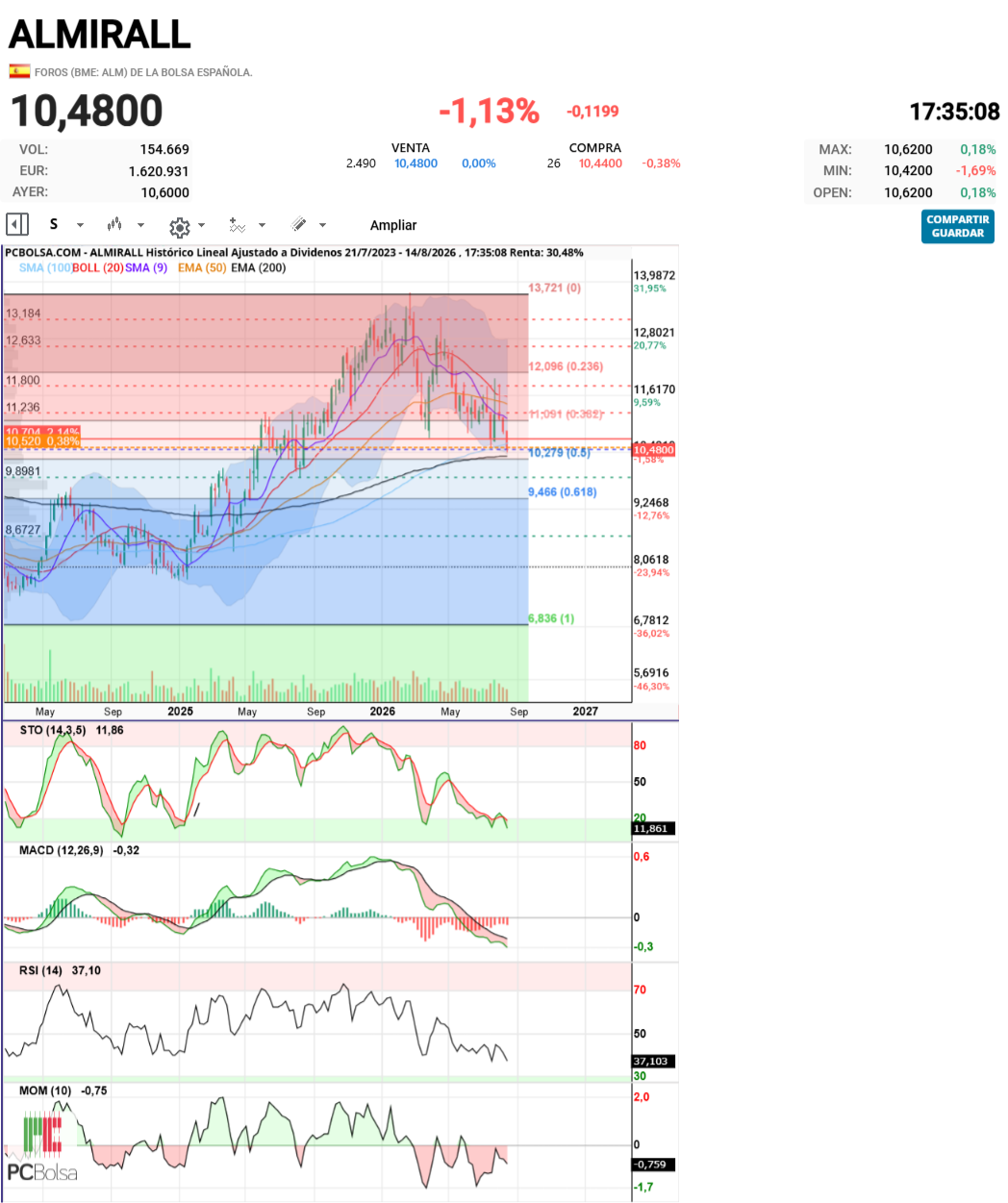Click the Fibonacci 12,096 (0.236) level label
Image resolution: width=1008 pixels, height=1203 pixels.
(x=566, y=366)
